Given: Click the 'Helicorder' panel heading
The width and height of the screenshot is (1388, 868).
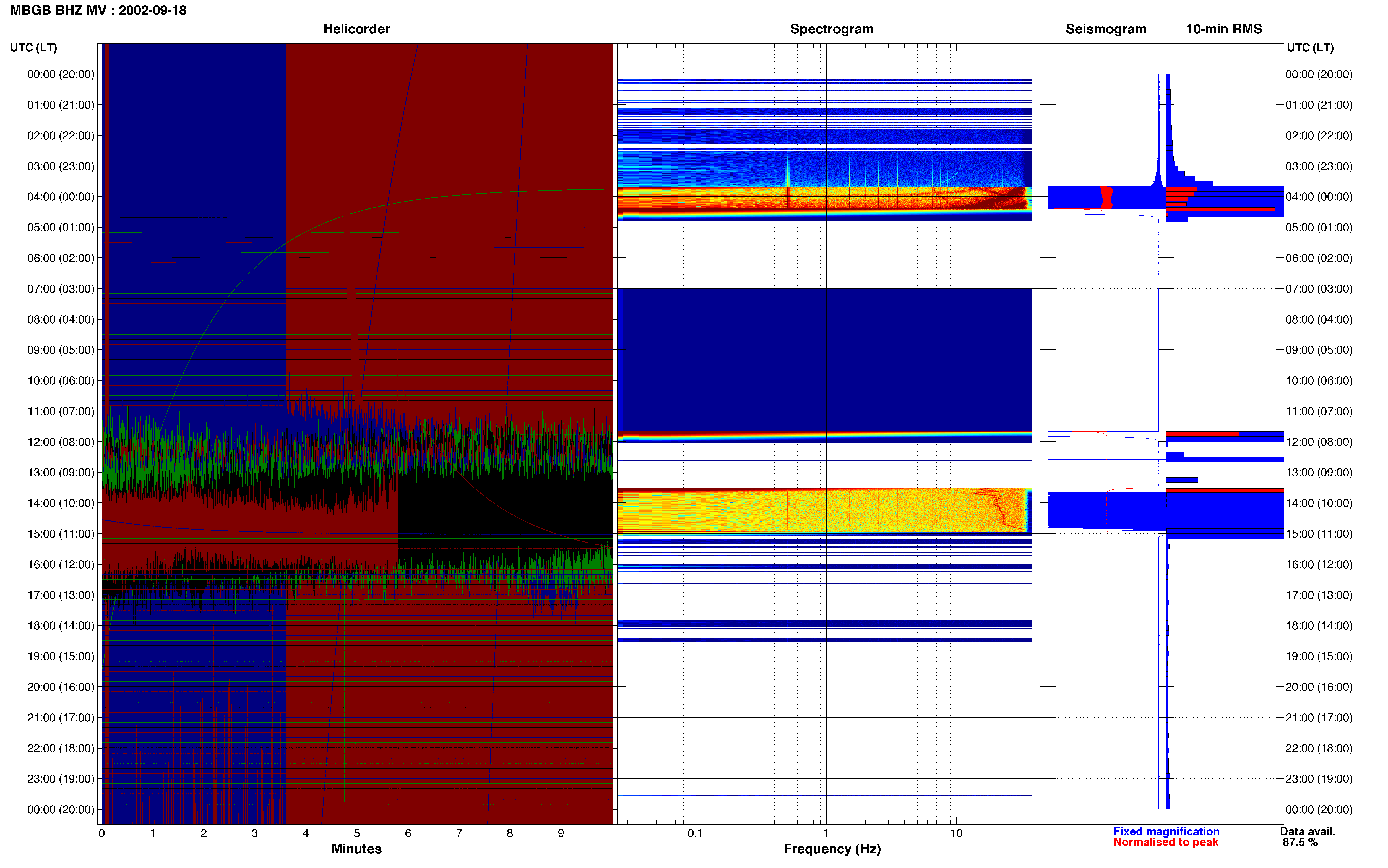Looking at the screenshot, I should click(356, 29).
